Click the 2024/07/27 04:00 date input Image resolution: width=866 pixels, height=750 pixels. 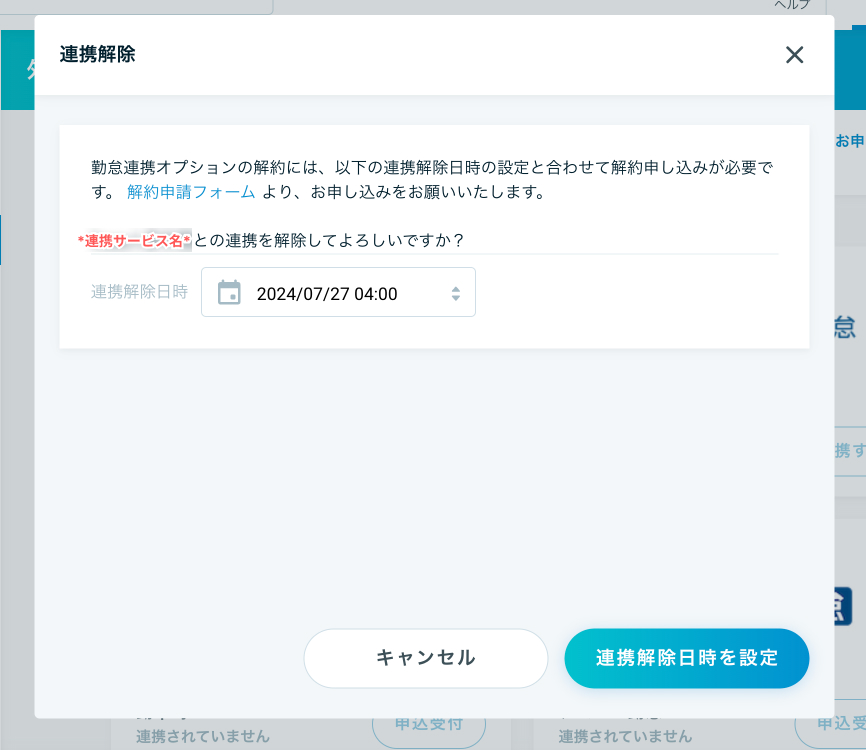click(338, 292)
